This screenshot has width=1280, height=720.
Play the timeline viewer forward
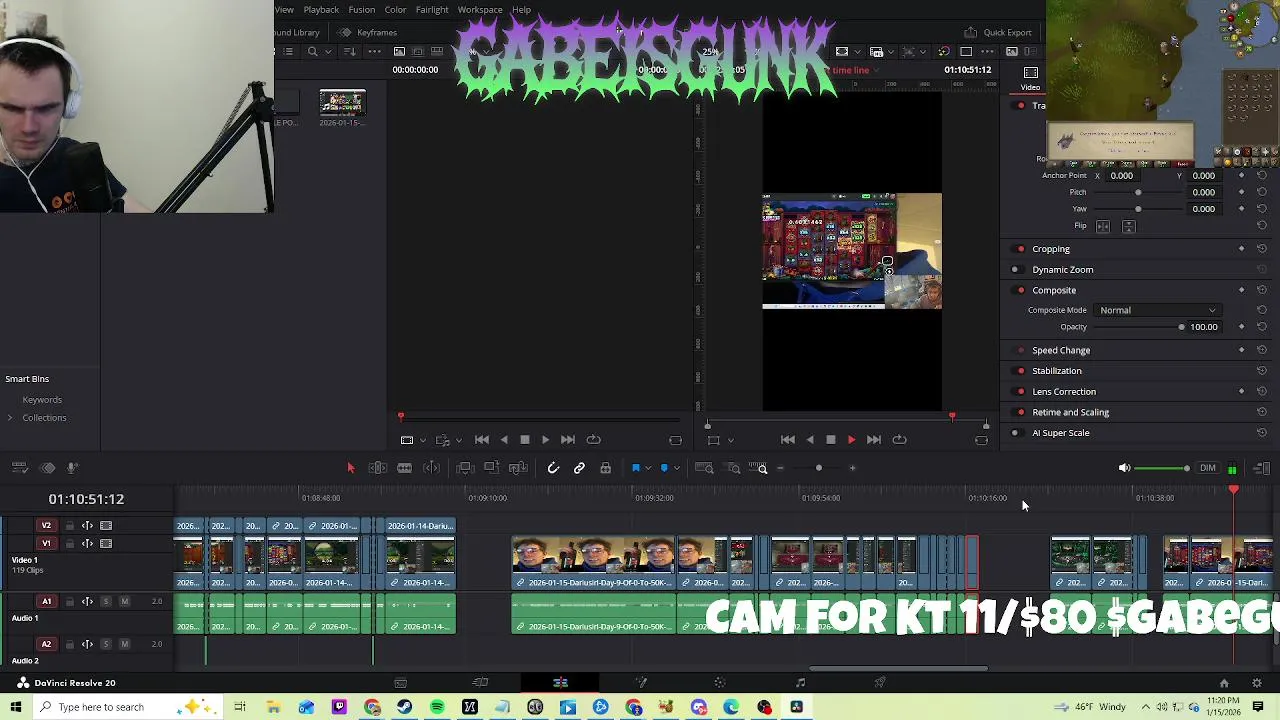(851, 440)
